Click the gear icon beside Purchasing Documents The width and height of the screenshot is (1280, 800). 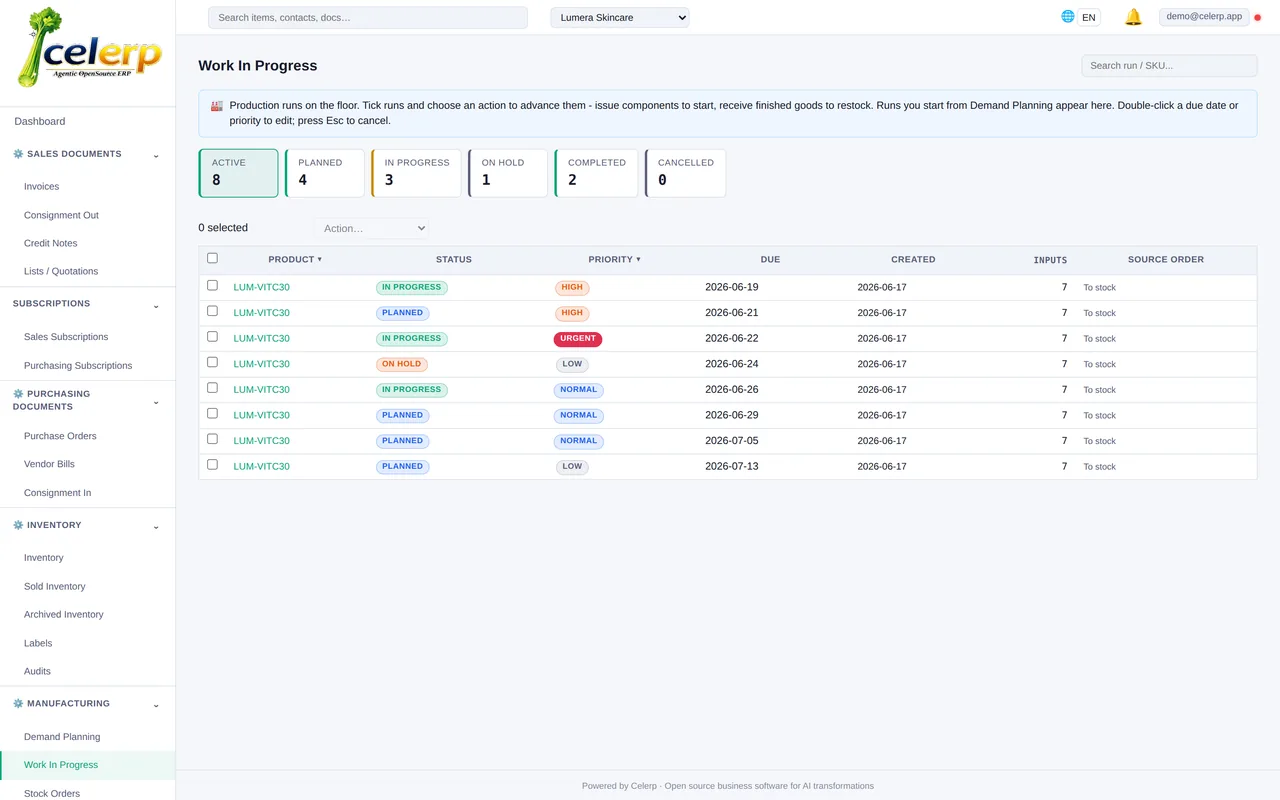(x=18, y=394)
